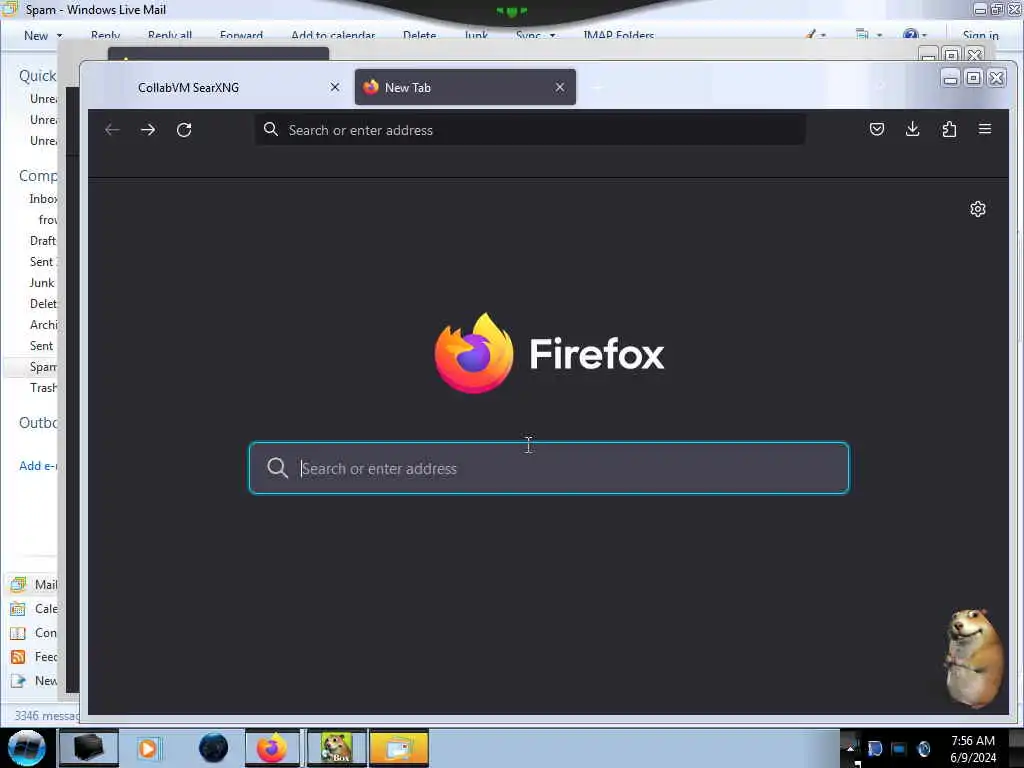
Task: Go forward with Firefox forward arrow
Action: coord(148,130)
